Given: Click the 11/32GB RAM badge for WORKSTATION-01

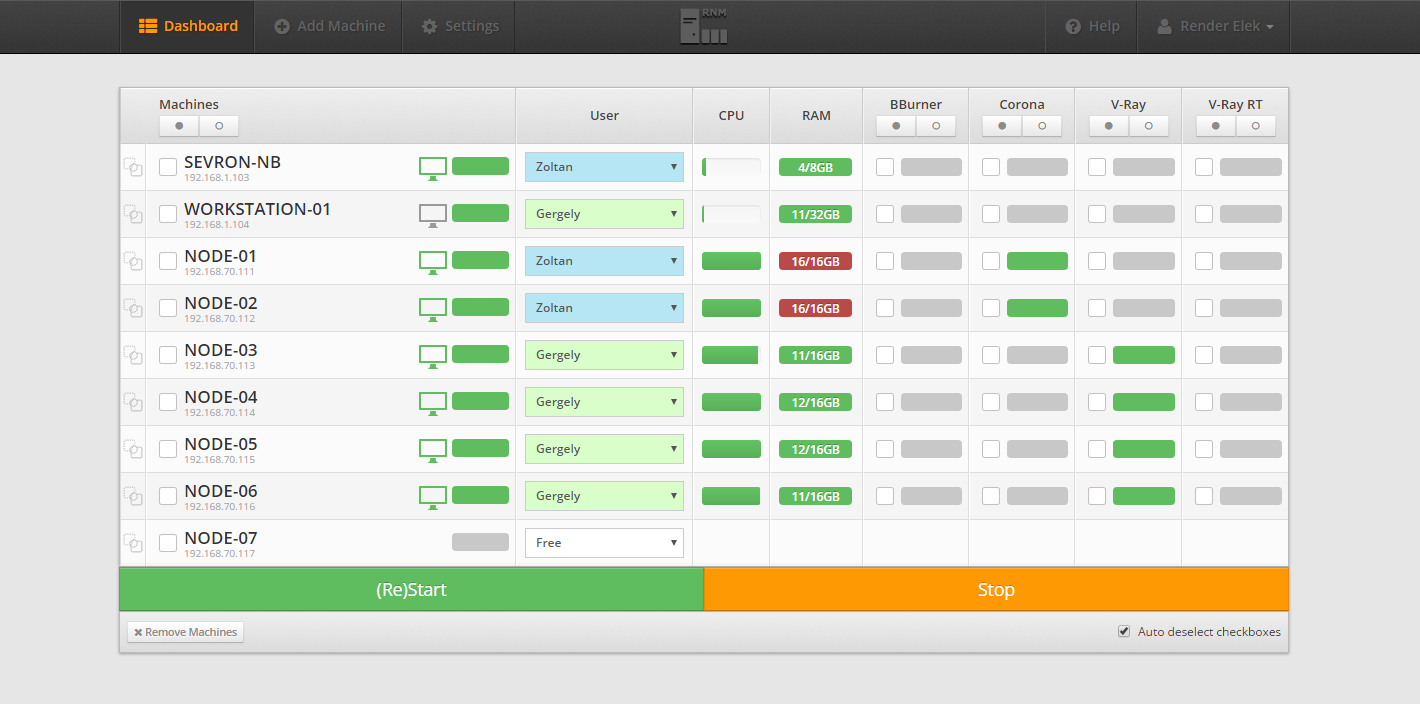Looking at the screenshot, I should (815, 214).
